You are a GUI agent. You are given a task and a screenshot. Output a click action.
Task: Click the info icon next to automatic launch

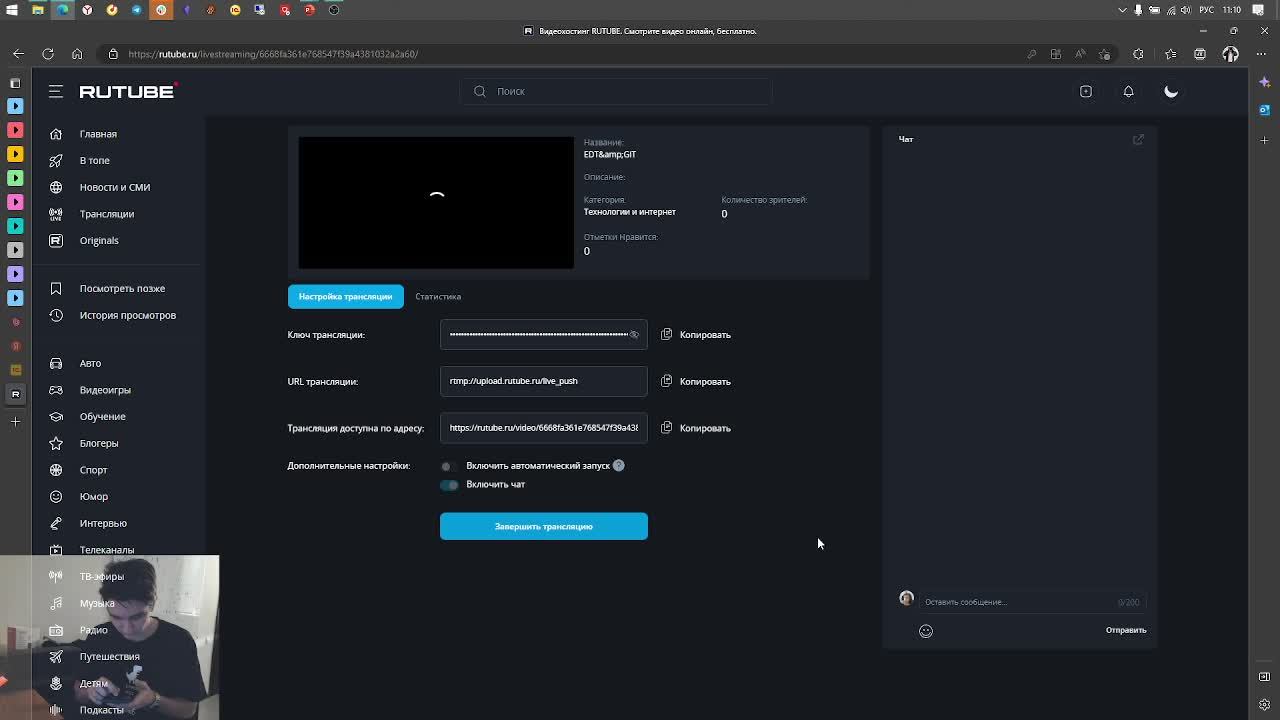[618, 465]
